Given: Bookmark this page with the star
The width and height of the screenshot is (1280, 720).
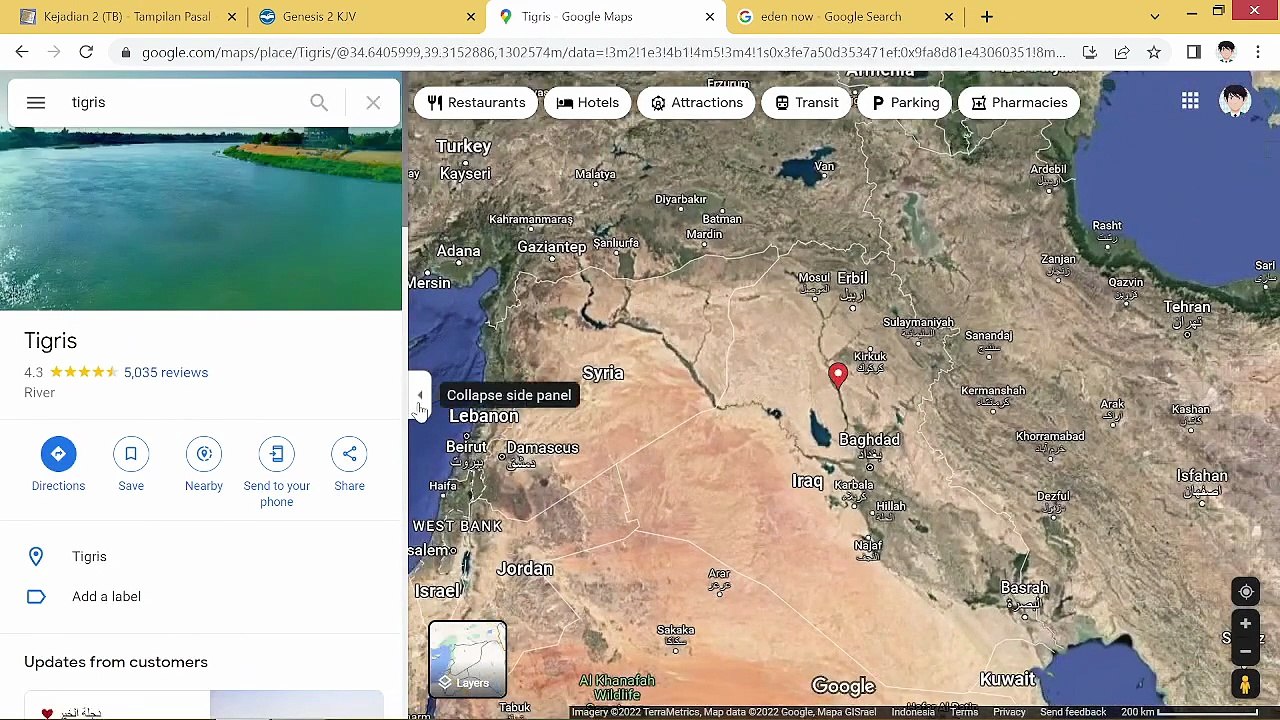Looking at the screenshot, I should click(1154, 52).
